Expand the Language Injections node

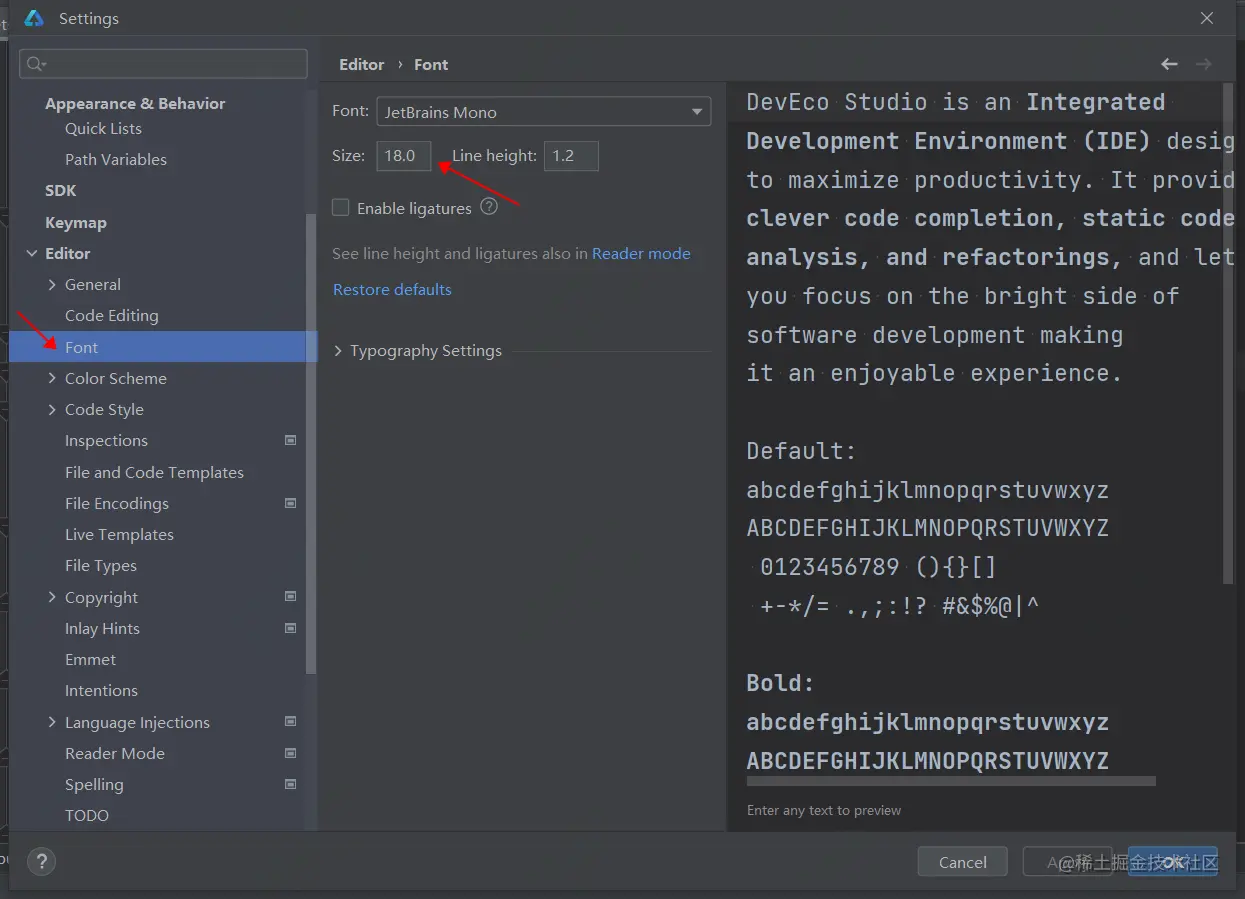(x=52, y=722)
